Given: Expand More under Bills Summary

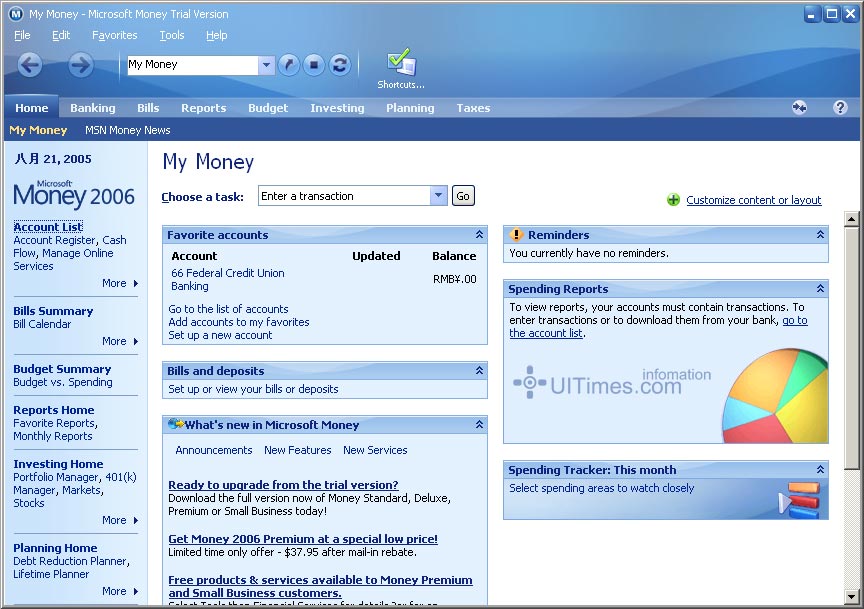Looking at the screenshot, I should [x=120, y=341].
